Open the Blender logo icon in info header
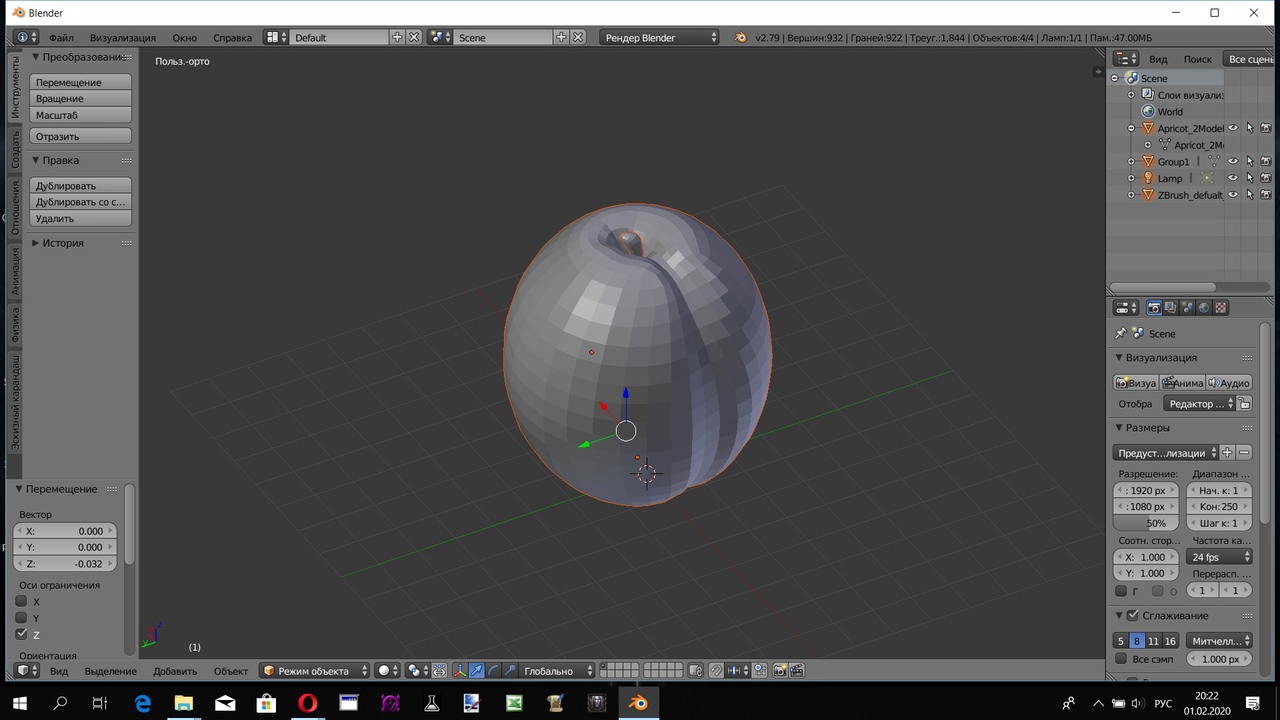 [740, 37]
